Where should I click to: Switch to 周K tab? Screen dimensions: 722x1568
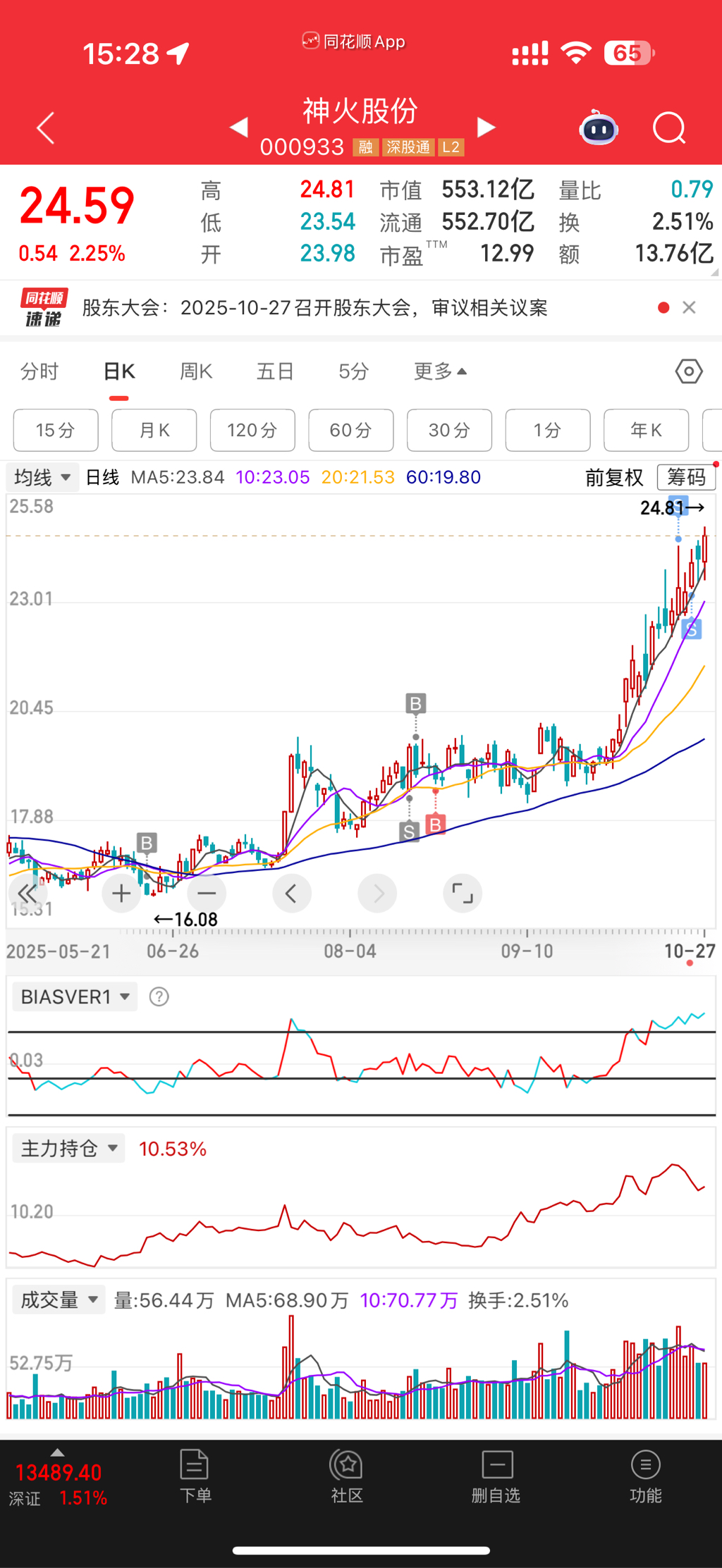[196, 371]
